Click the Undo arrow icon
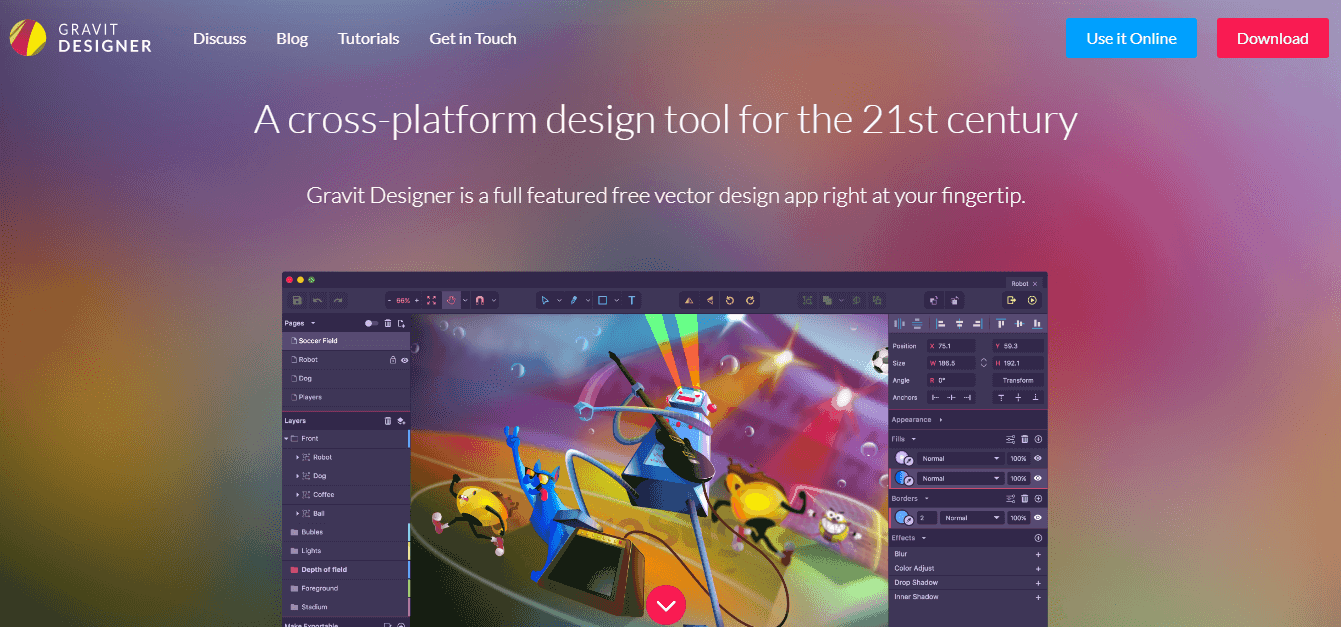This screenshot has height=627, width=1341. click(315, 300)
